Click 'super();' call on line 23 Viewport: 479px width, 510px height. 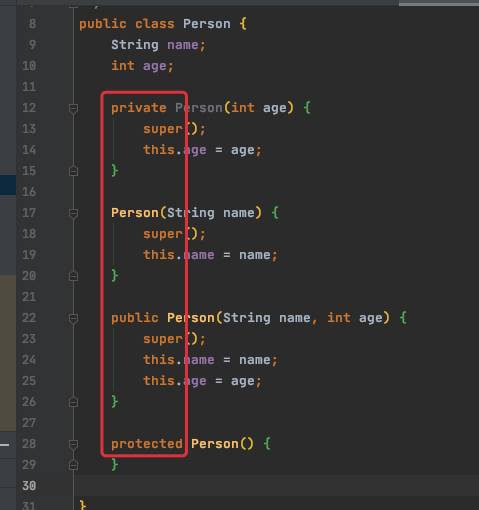coord(174,339)
